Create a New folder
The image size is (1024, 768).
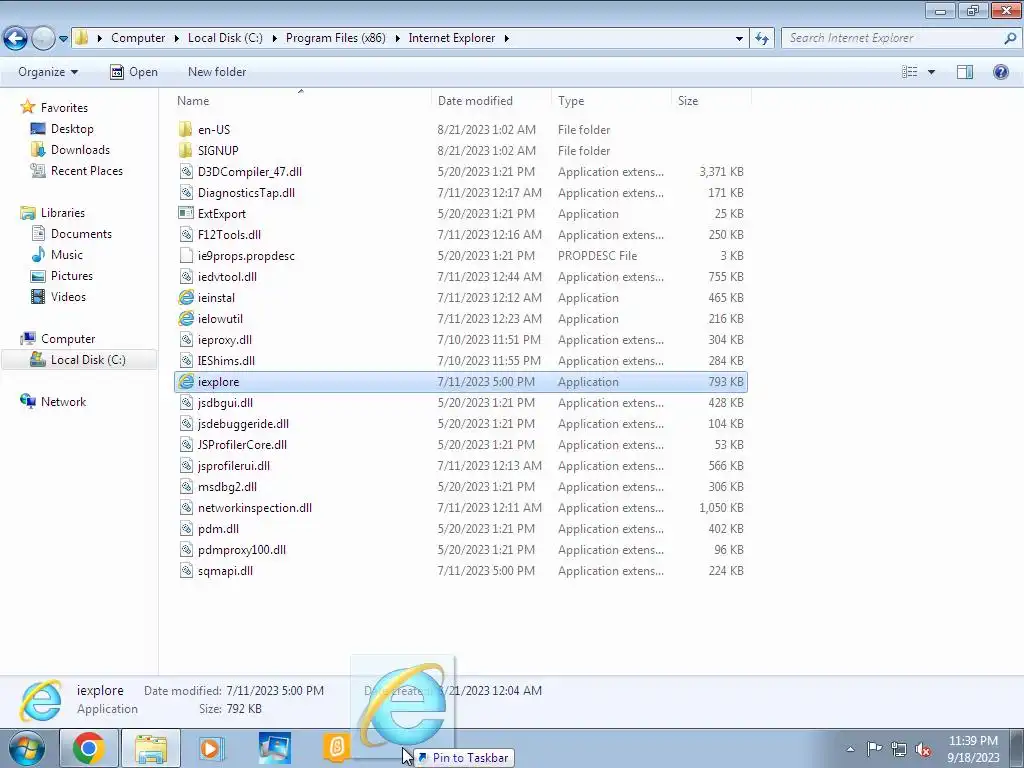pyautogui.click(x=217, y=72)
